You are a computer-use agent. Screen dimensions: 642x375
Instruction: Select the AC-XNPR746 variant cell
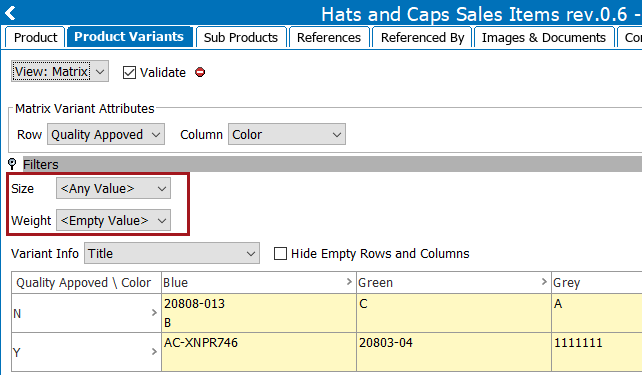[x=259, y=352]
